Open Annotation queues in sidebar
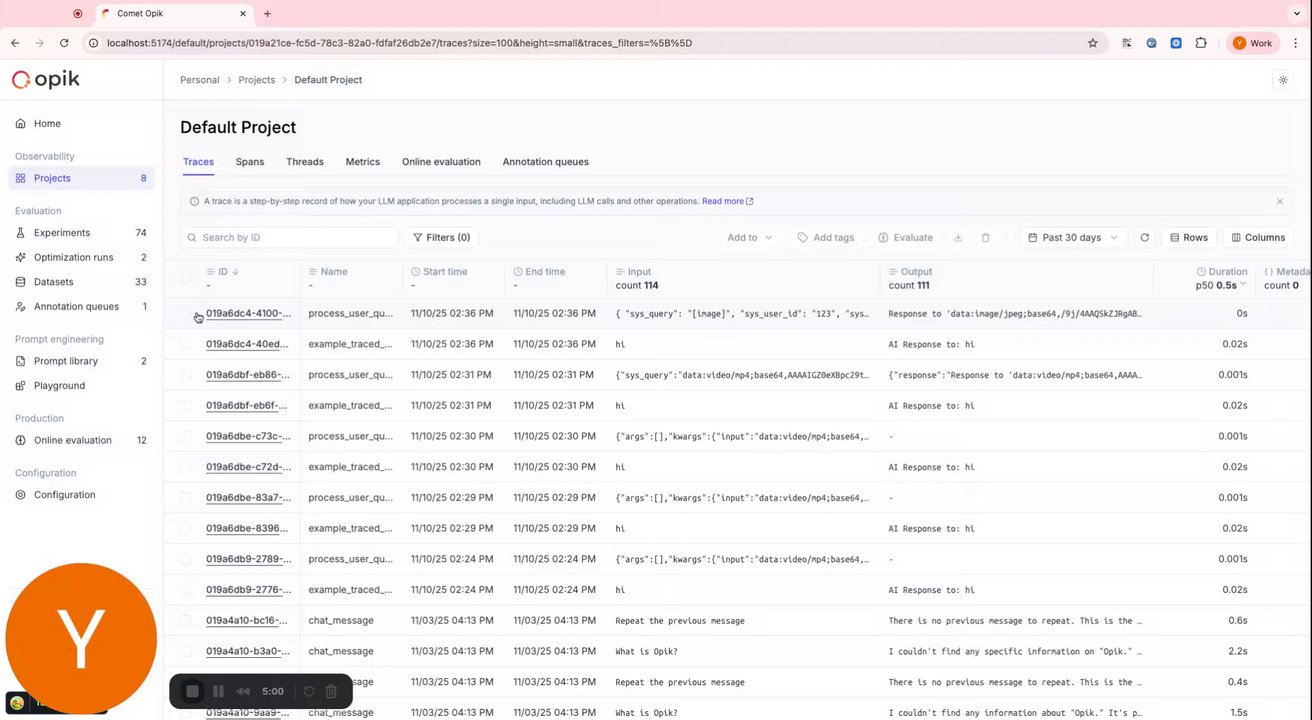 click(81, 307)
